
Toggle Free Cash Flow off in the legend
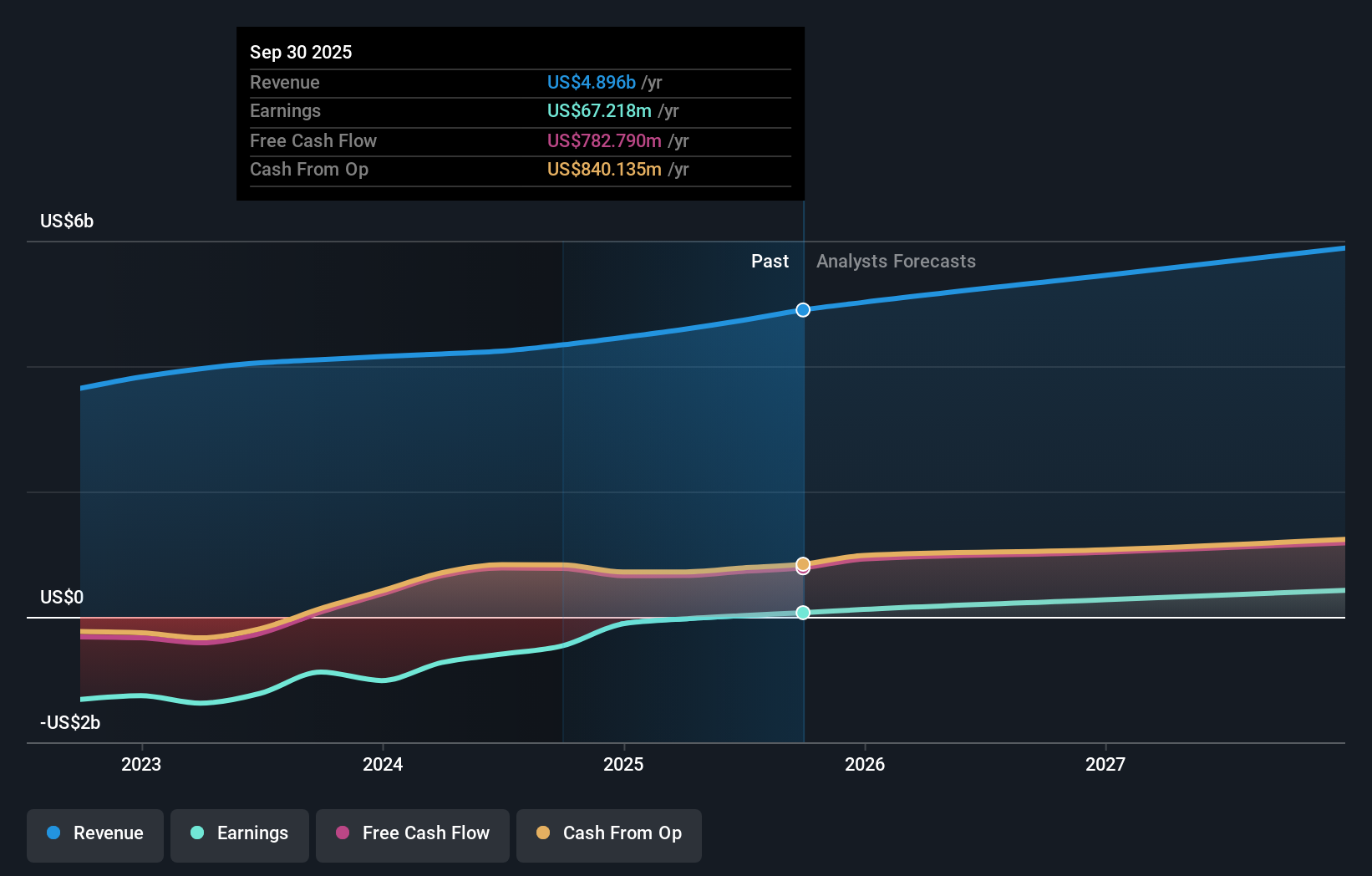click(412, 834)
